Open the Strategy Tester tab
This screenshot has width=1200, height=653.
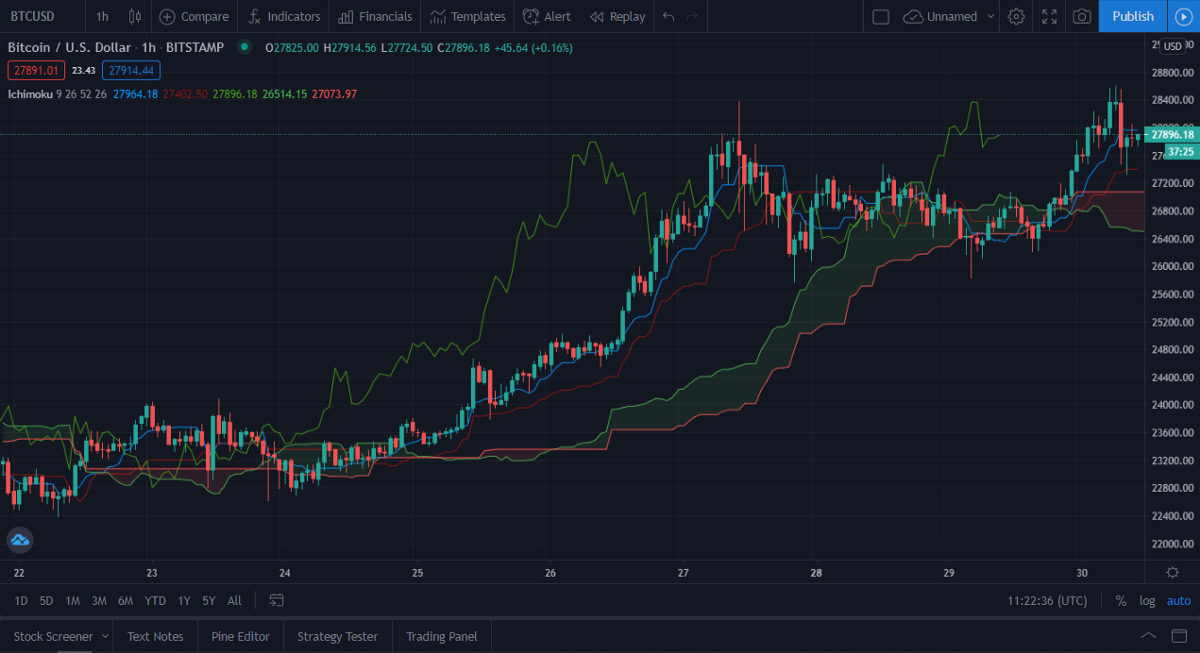(337, 636)
